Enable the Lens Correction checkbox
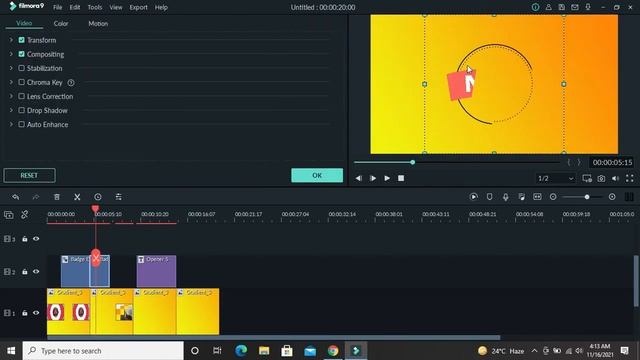Image resolution: width=640 pixels, height=360 pixels. tap(22, 96)
